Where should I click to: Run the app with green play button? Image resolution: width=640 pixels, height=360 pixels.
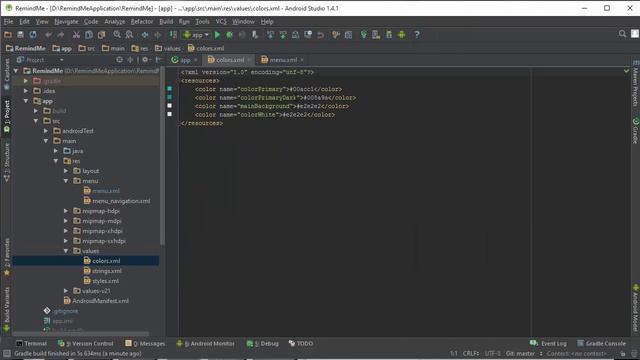pyautogui.click(x=217, y=35)
